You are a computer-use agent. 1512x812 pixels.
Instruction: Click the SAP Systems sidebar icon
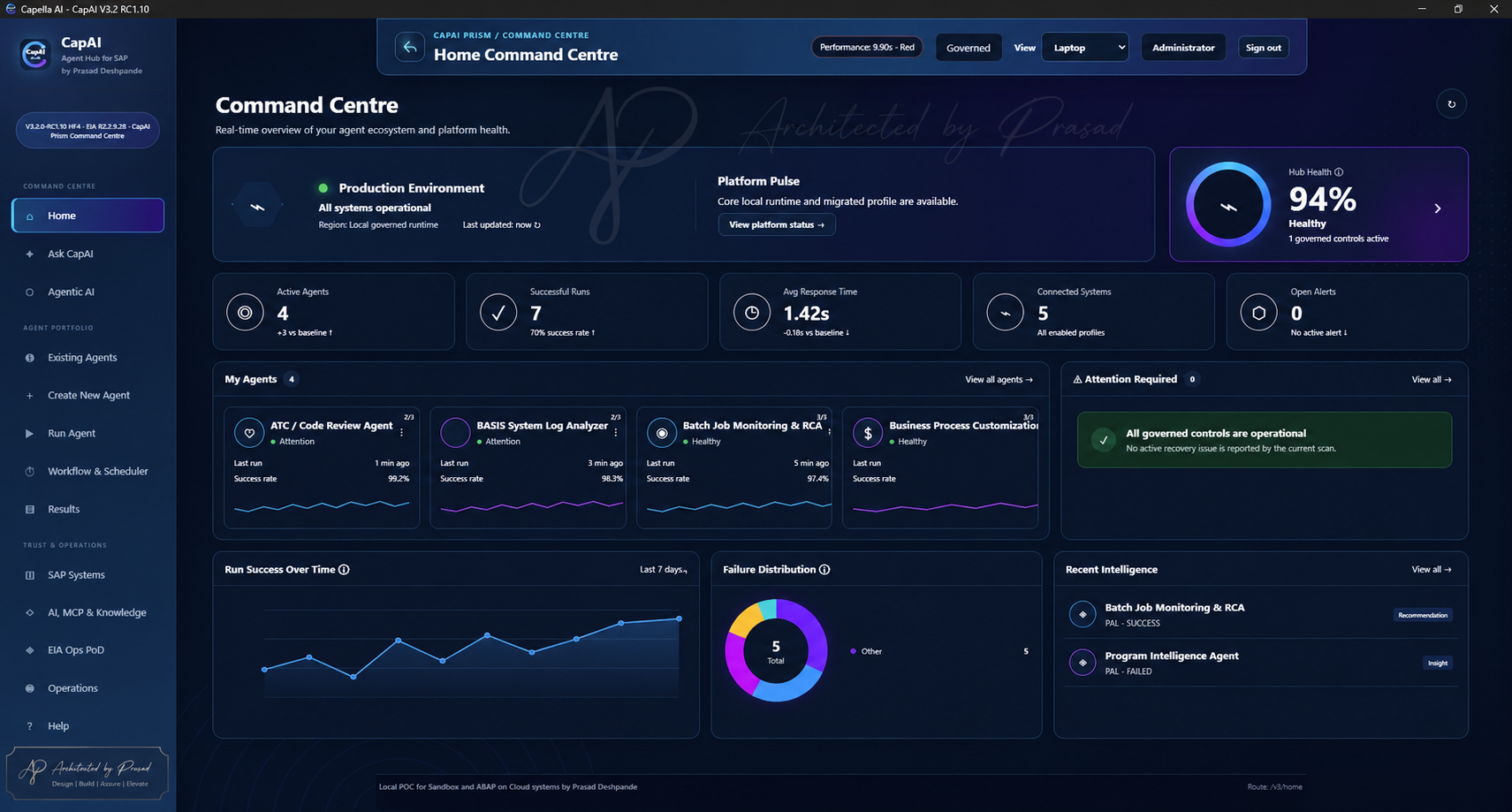(x=29, y=575)
